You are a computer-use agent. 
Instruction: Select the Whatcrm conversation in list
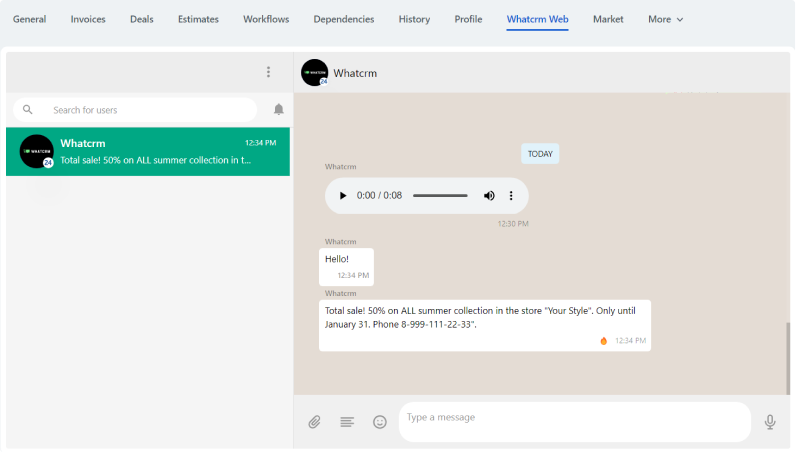148,151
